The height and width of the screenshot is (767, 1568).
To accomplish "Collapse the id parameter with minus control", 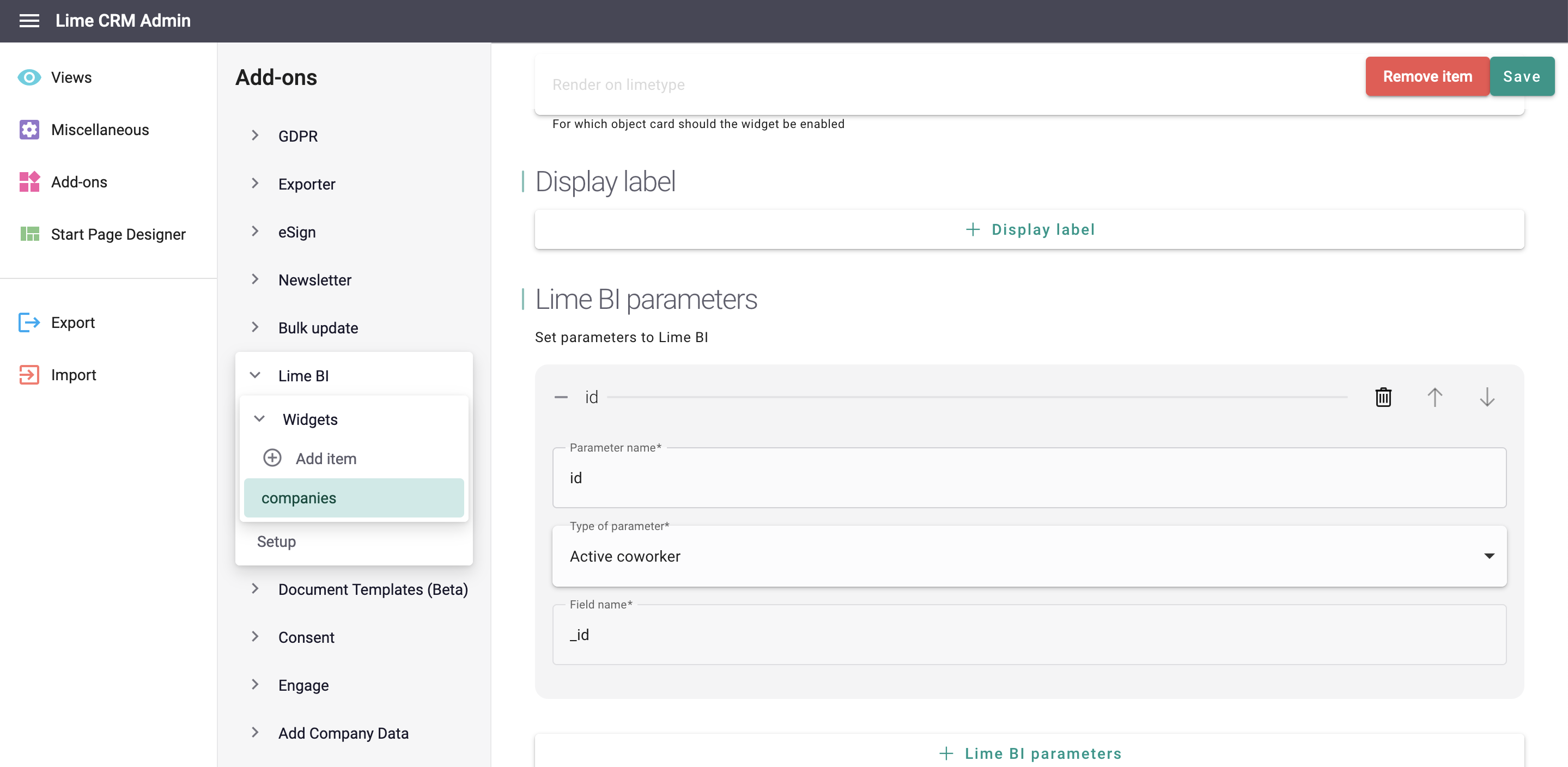I will (561, 396).
